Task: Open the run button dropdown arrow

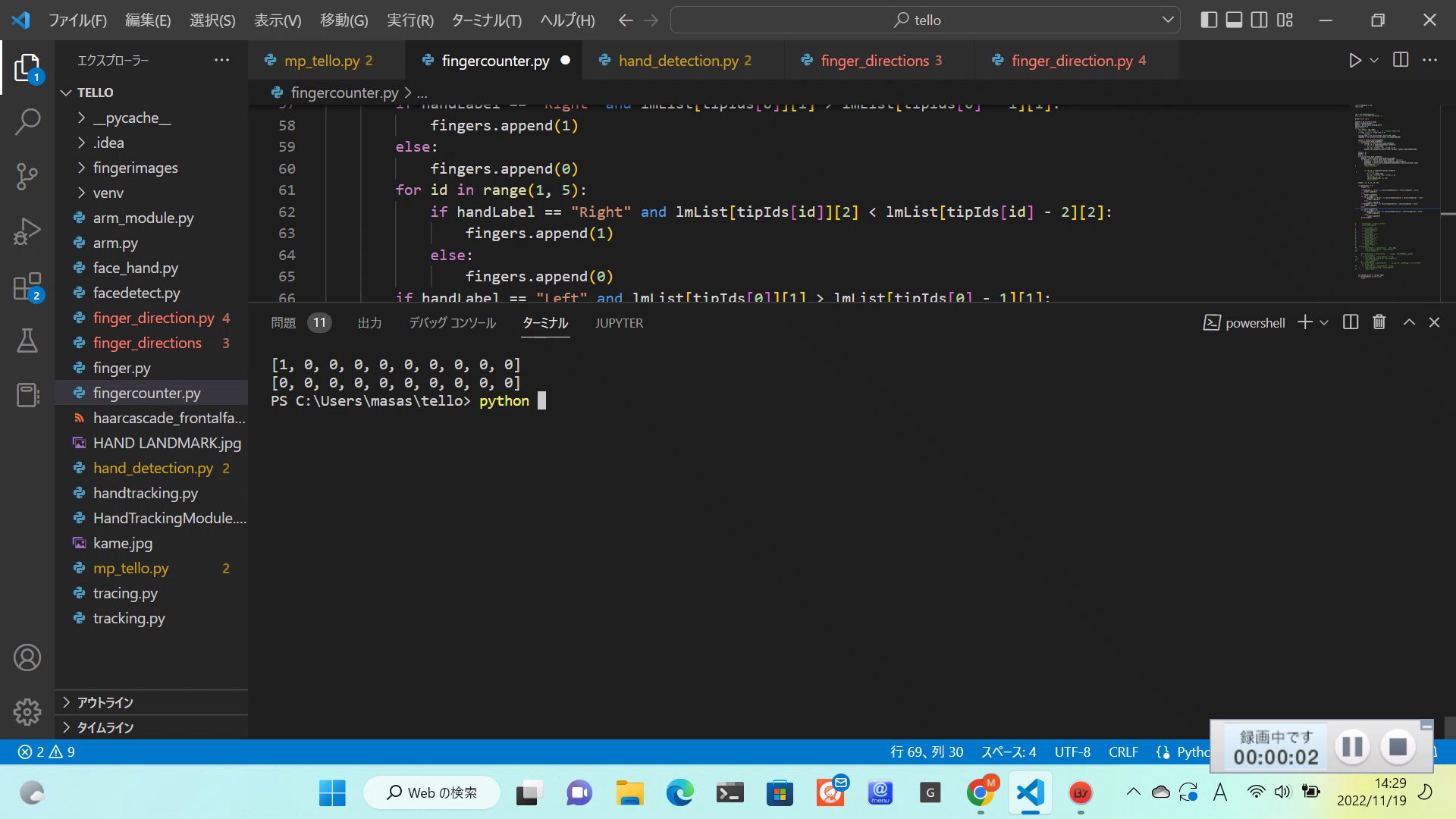Action: click(1374, 61)
